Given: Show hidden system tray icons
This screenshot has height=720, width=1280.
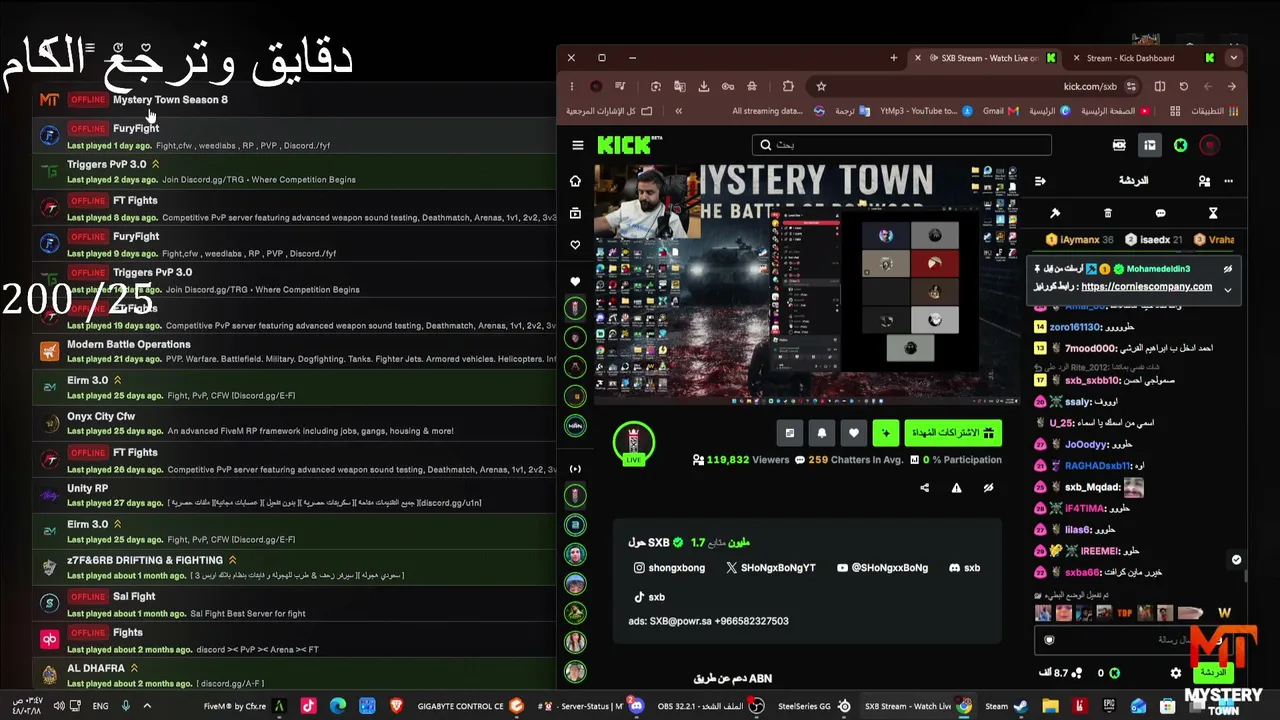Looking at the screenshot, I should click(146, 706).
